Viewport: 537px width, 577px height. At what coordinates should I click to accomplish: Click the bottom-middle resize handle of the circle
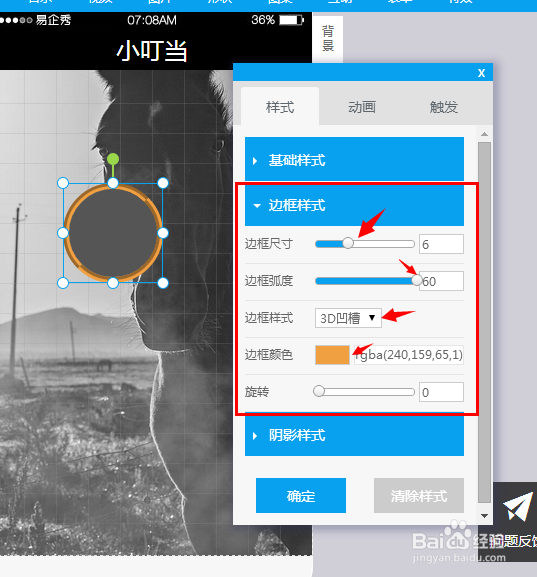(113, 283)
